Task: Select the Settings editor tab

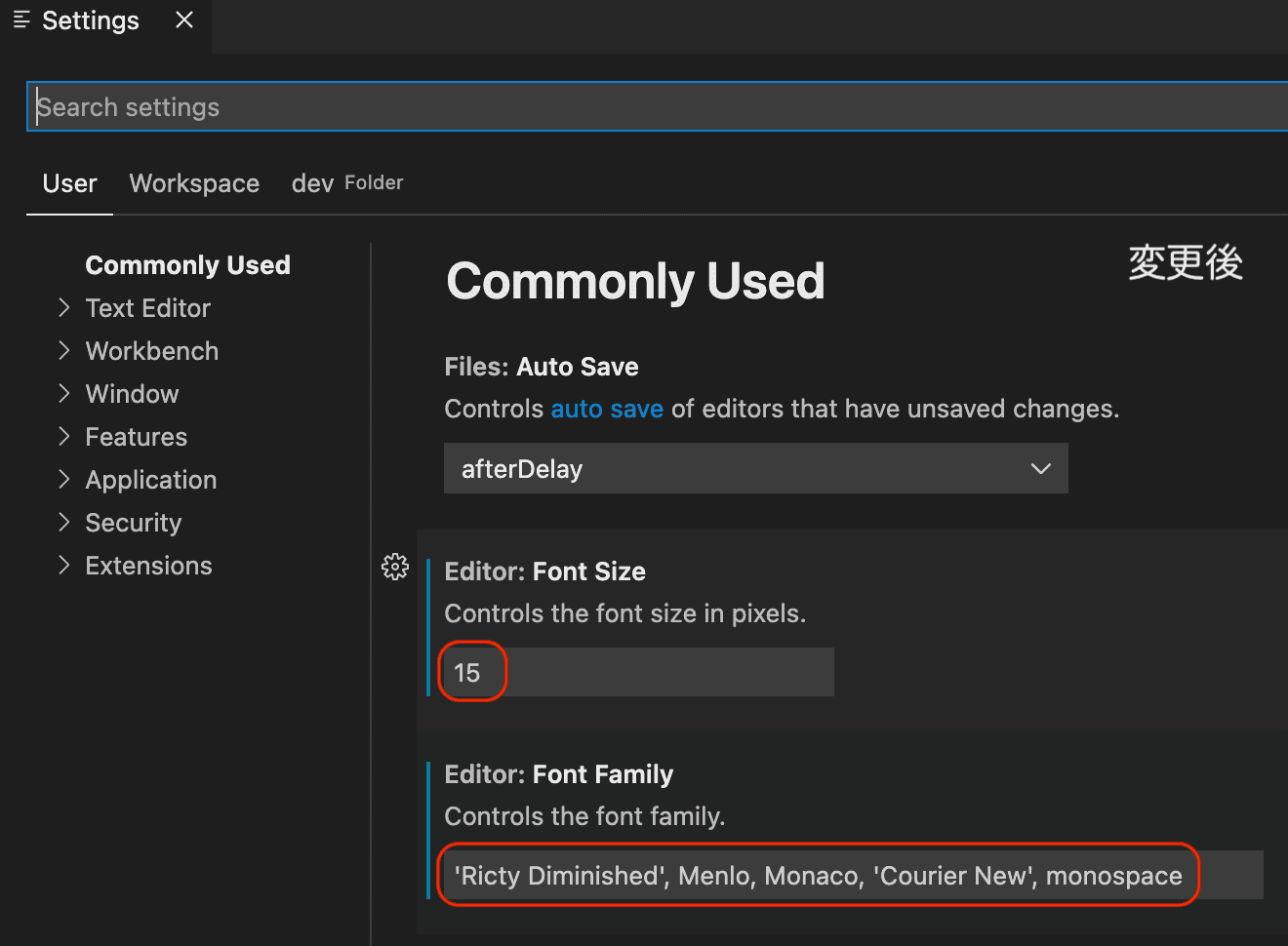Action: [x=90, y=20]
